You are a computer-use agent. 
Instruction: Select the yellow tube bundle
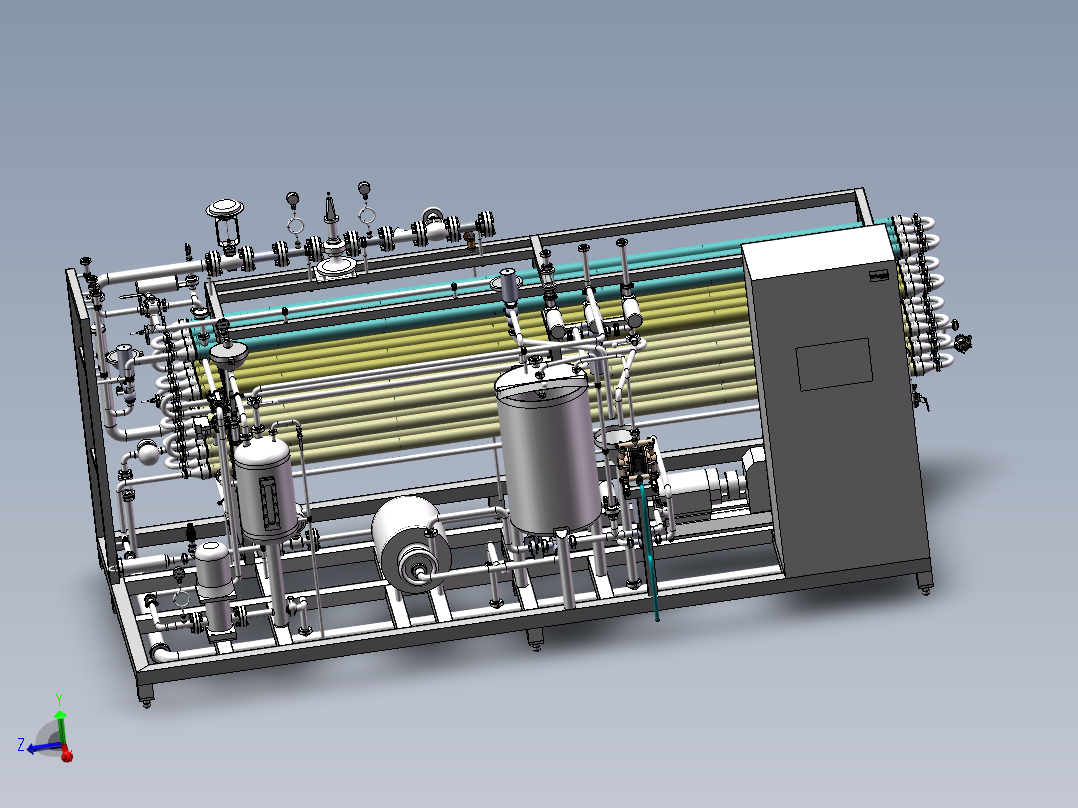pyautogui.click(x=481, y=371)
